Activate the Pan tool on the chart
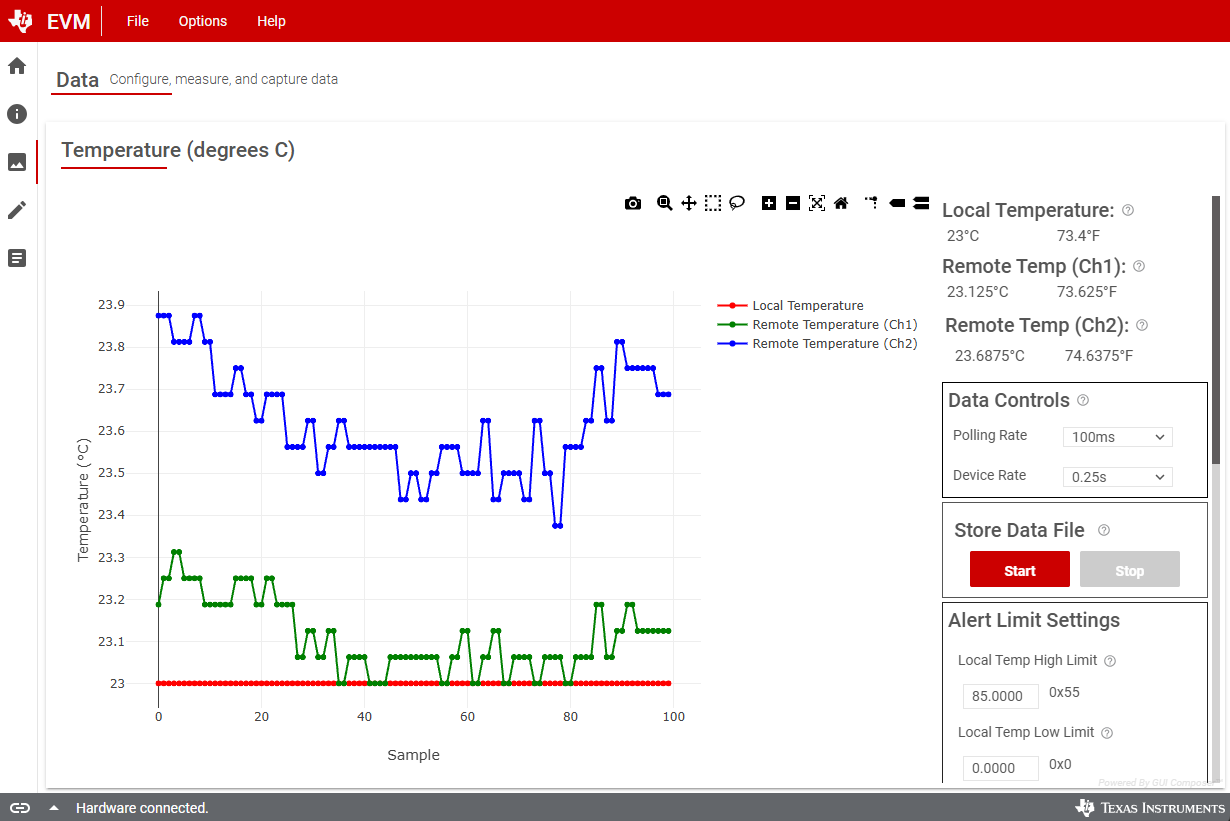Screen dimensions: 1230x821 coord(689,203)
